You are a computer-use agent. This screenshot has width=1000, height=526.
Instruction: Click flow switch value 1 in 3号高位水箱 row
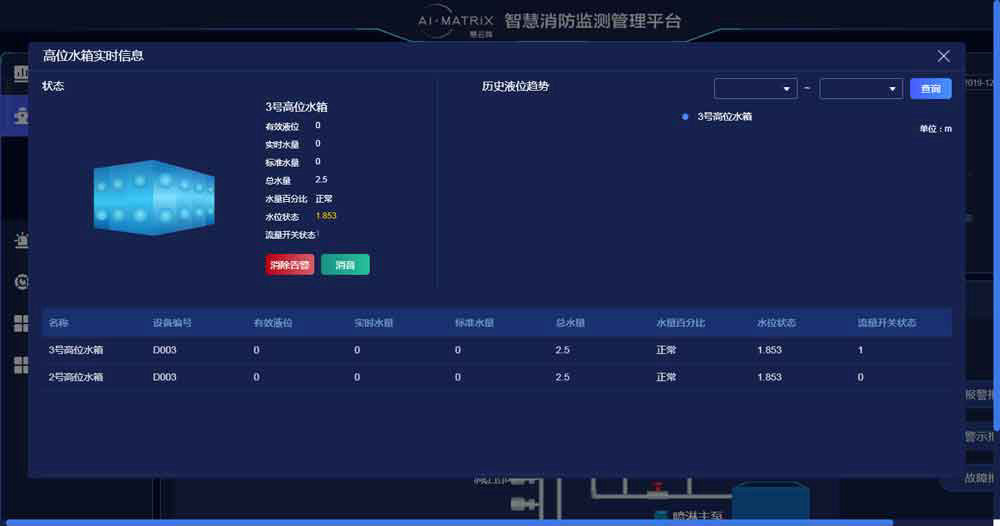(860, 350)
